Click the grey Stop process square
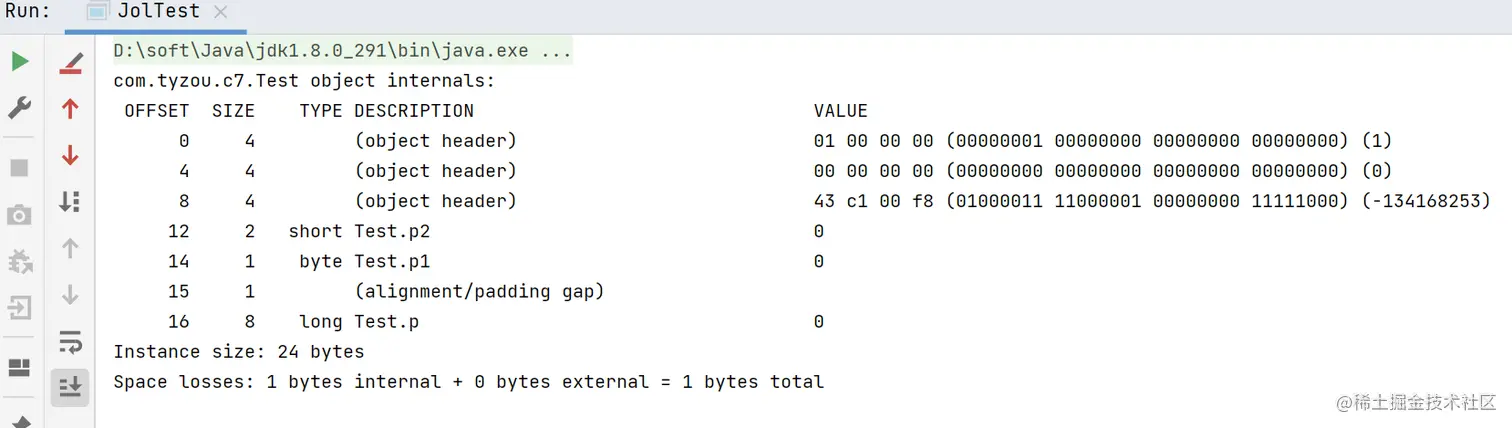This screenshot has height=428, width=1512. click(x=20, y=167)
